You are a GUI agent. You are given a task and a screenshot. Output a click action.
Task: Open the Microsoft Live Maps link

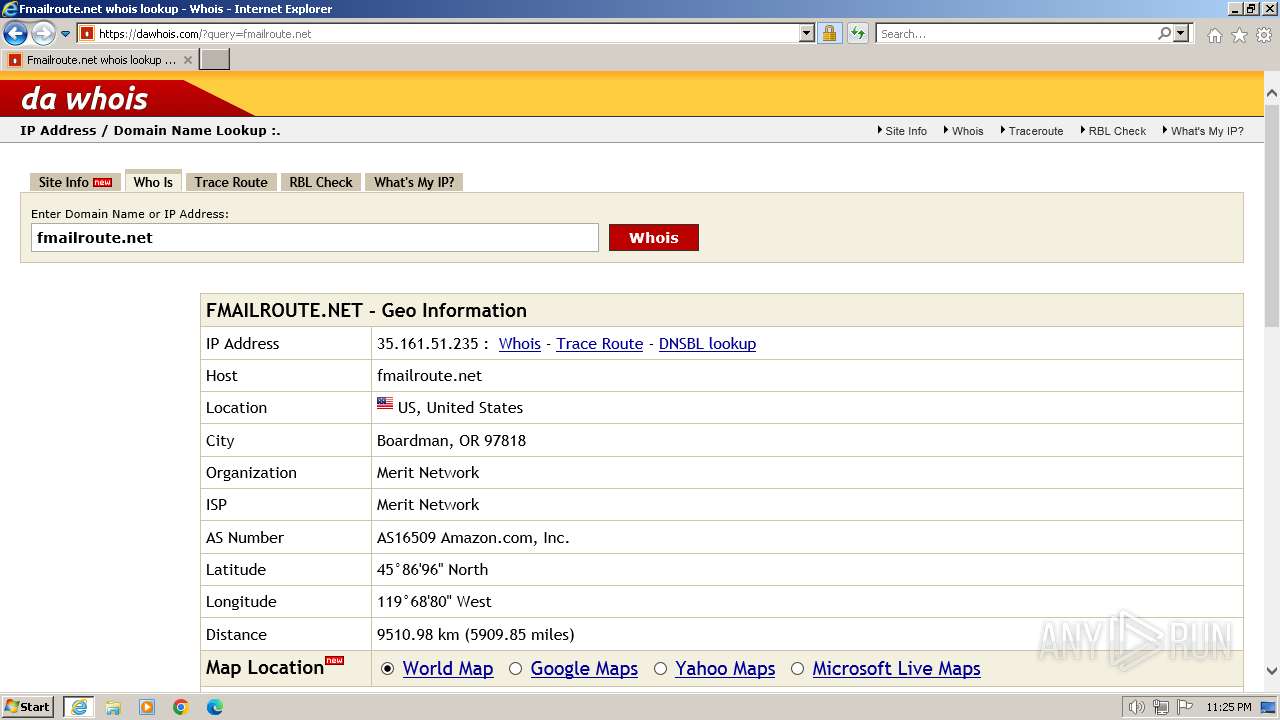896,669
